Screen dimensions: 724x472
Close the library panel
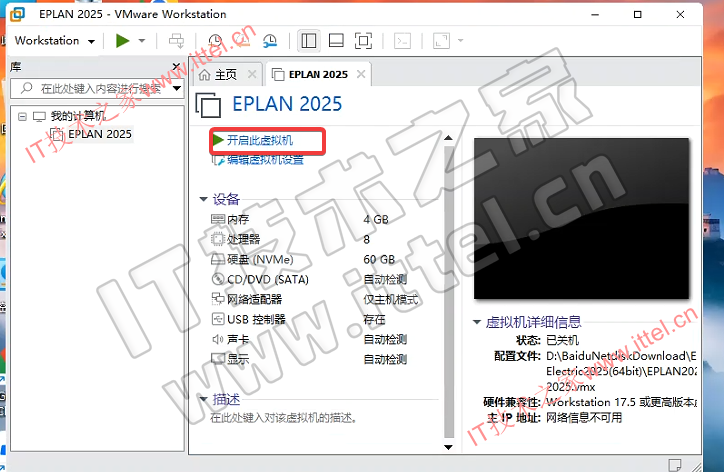pyautogui.click(x=176, y=67)
